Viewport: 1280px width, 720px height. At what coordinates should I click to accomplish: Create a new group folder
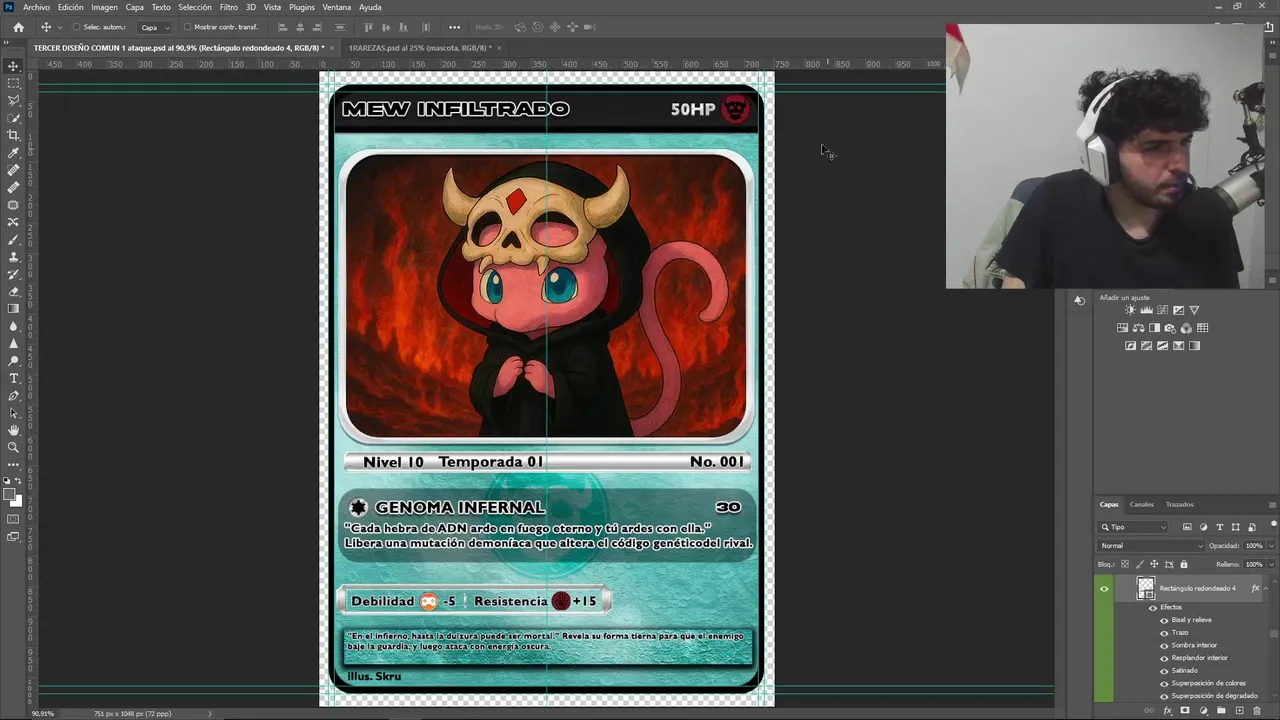(x=1221, y=710)
